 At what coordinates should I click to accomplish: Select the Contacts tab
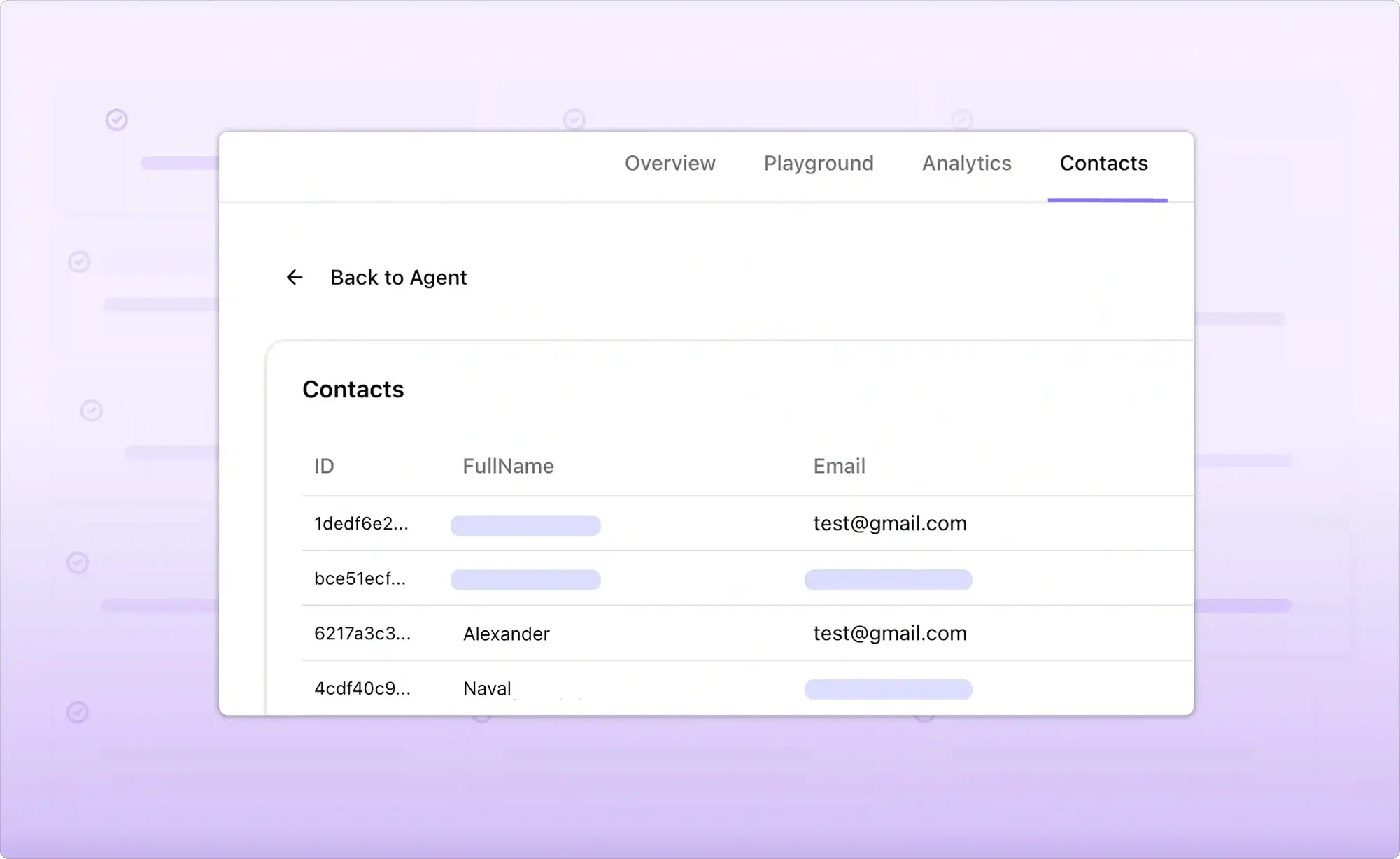pyautogui.click(x=1104, y=163)
